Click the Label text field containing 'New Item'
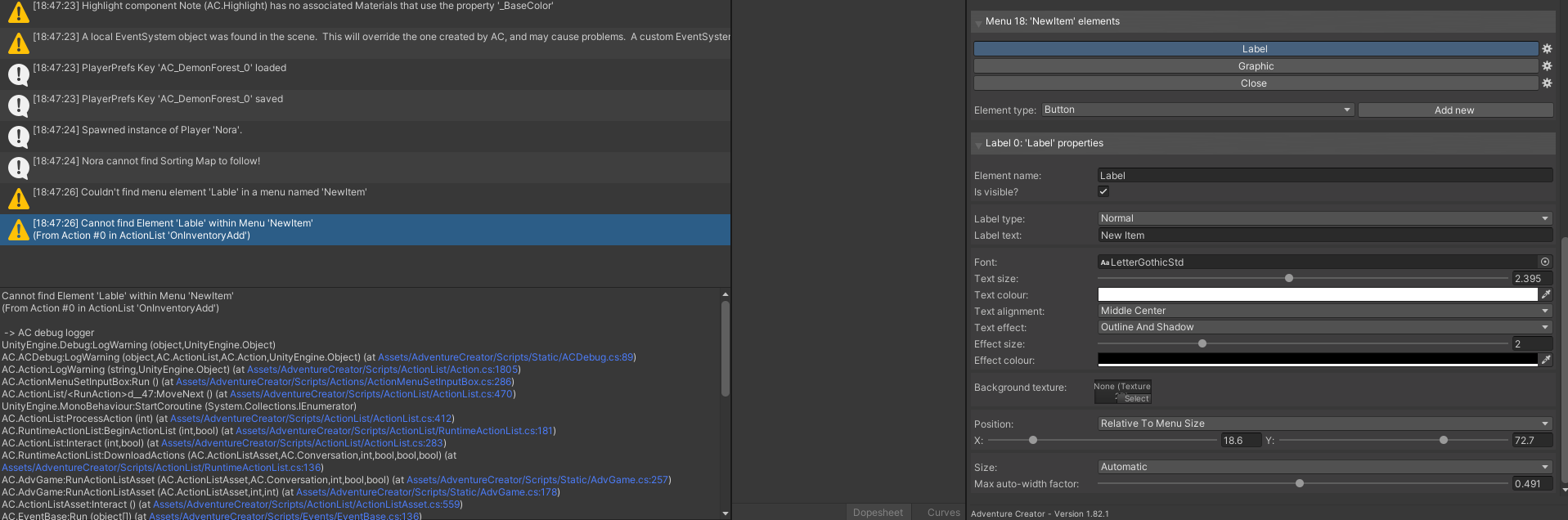Screen dimensions: 1568x520 1324,235
